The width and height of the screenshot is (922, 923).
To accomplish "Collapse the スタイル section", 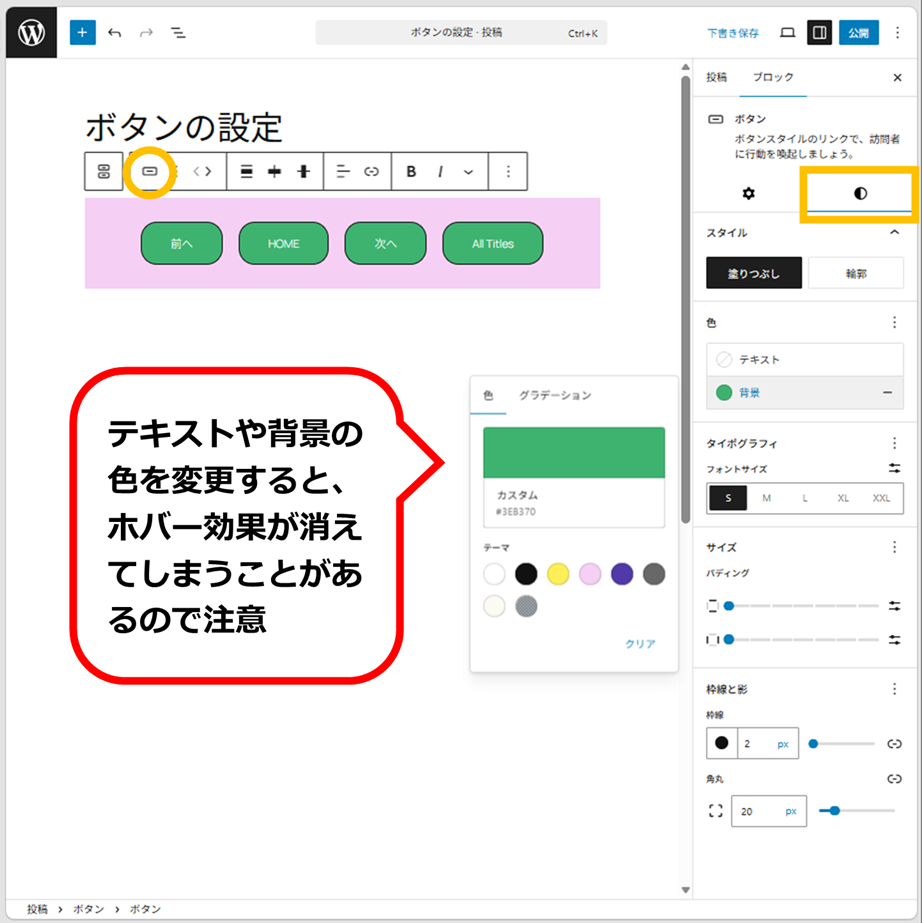I will coord(894,233).
